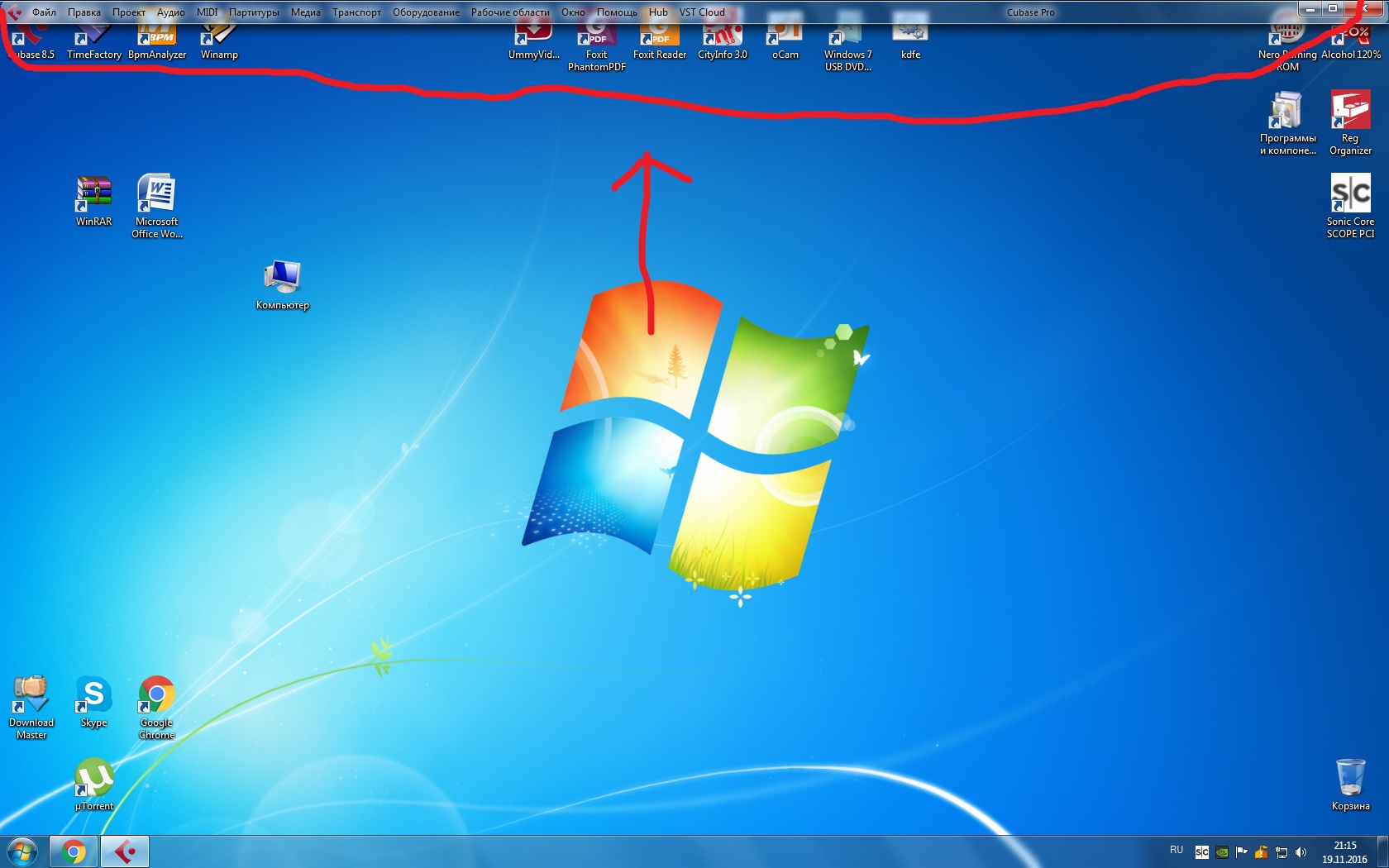
Task: Select the Sonic Core SCOPE PCI icon
Action: pyautogui.click(x=1350, y=207)
